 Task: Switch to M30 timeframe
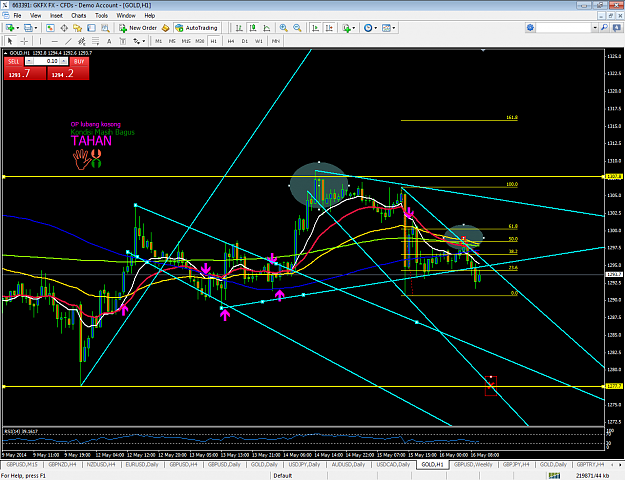click(x=200, y=41)
